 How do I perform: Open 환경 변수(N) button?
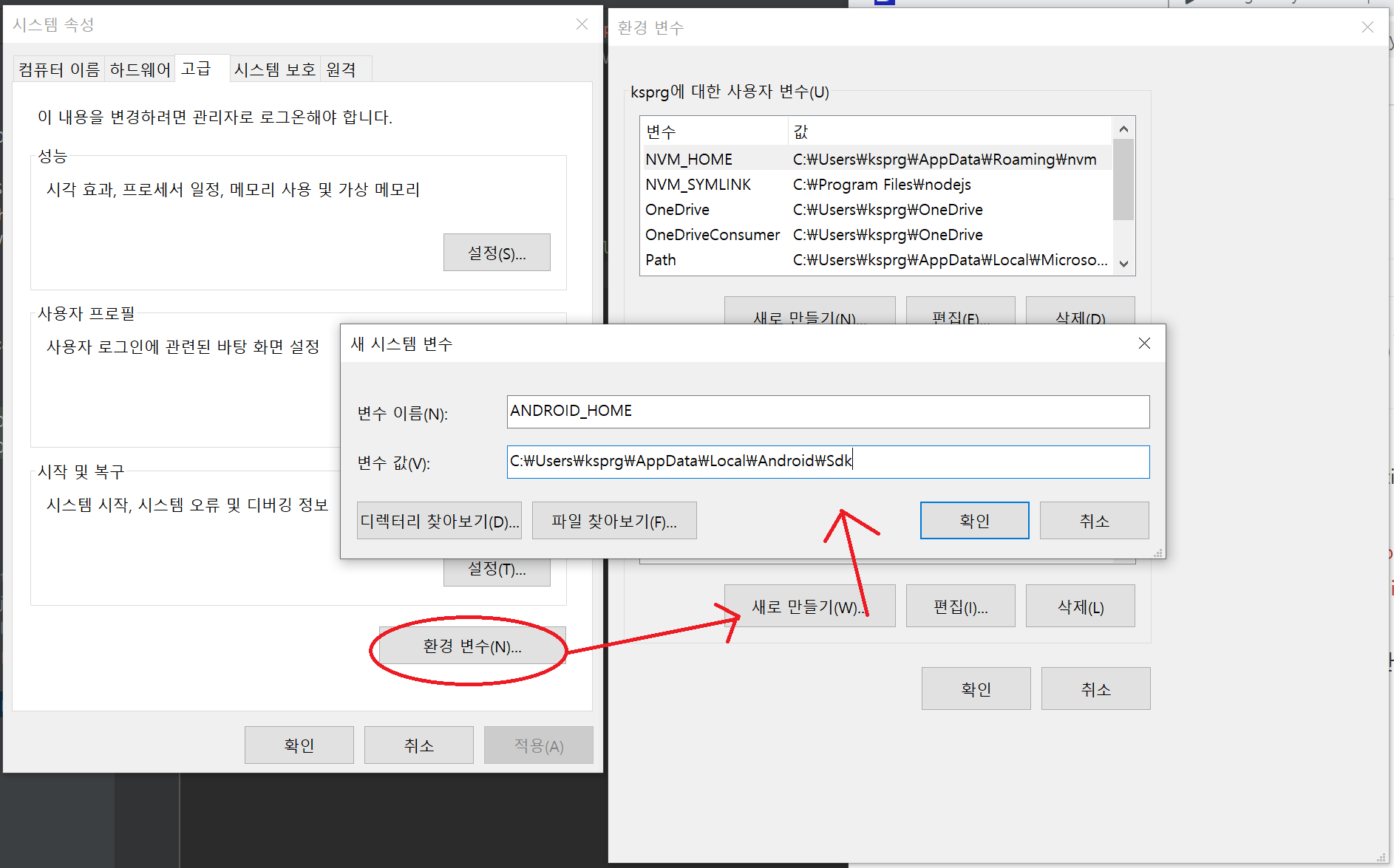click(472, 646)
